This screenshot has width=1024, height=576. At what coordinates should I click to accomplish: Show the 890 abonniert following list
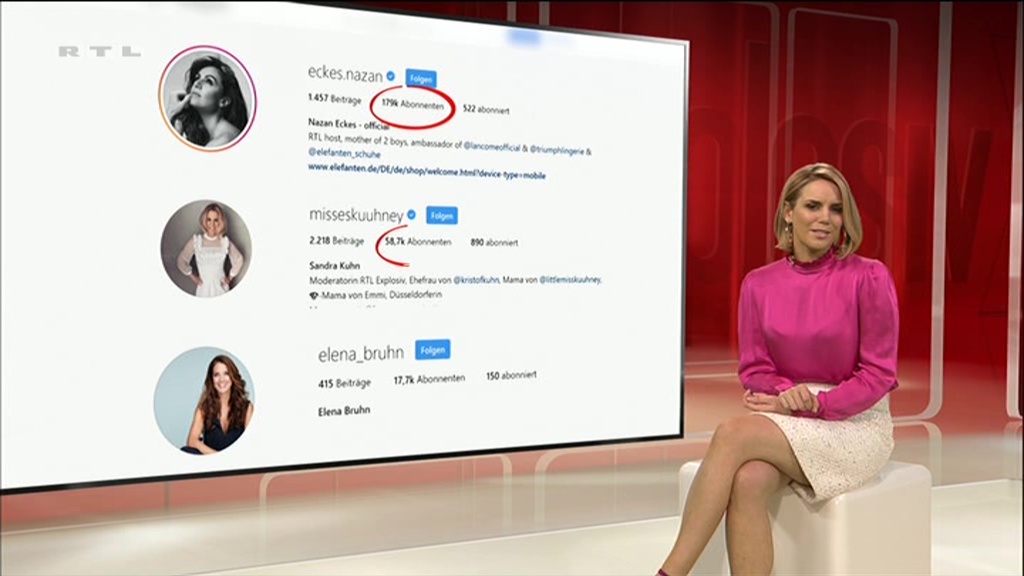494,242
